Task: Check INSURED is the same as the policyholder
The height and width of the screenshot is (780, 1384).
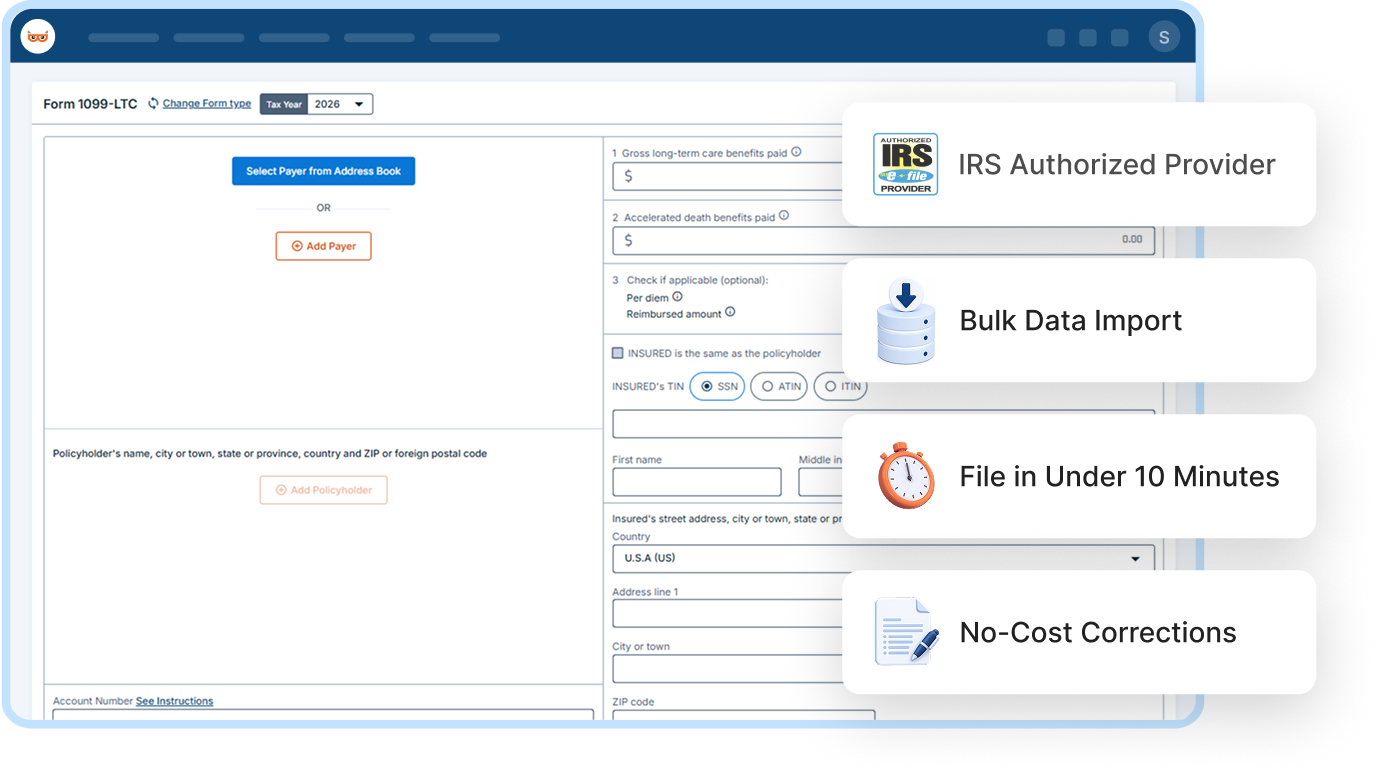Action: [x=618, y=353]
